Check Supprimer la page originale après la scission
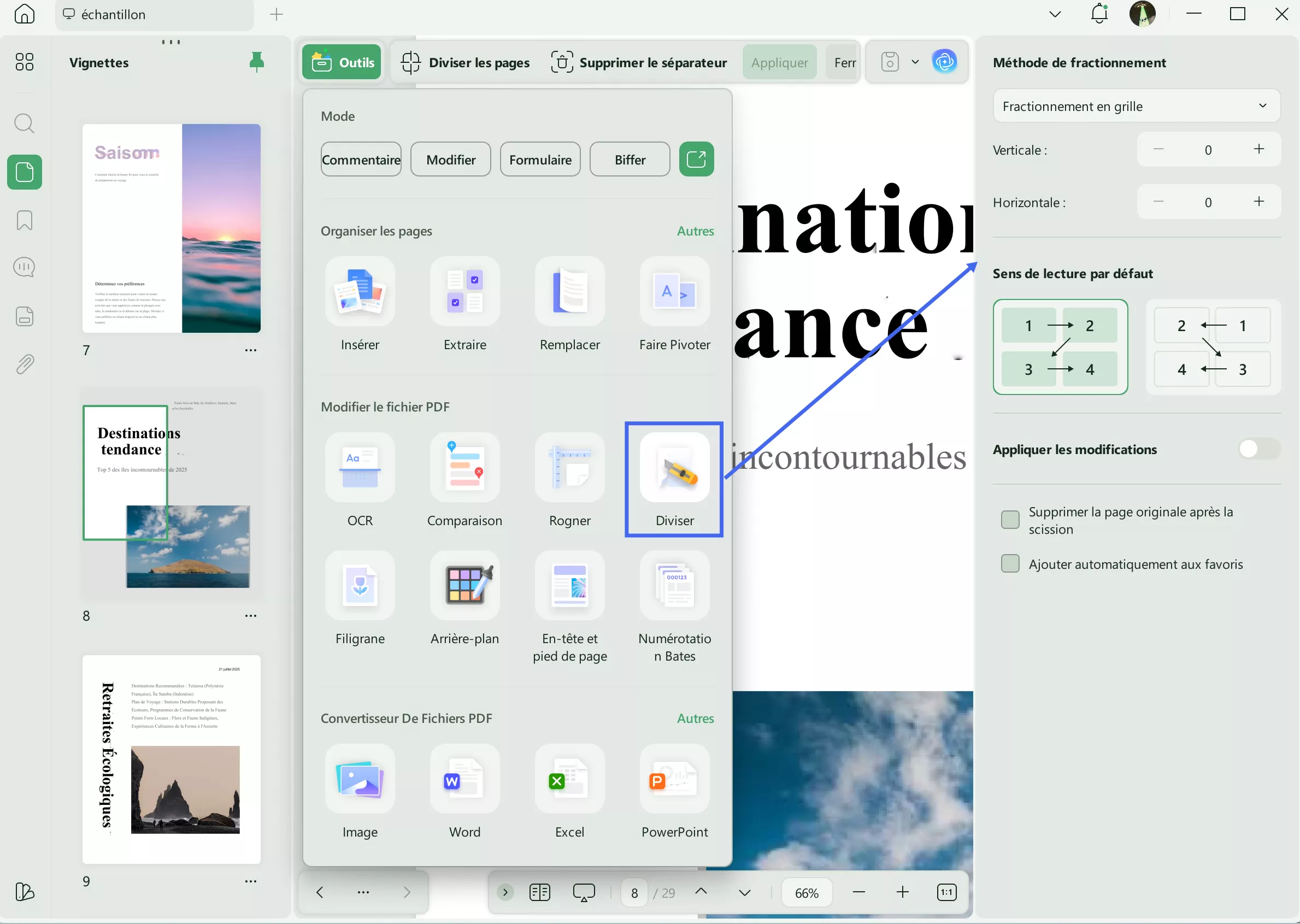The image size is (1300, 924). (1010, 520)
